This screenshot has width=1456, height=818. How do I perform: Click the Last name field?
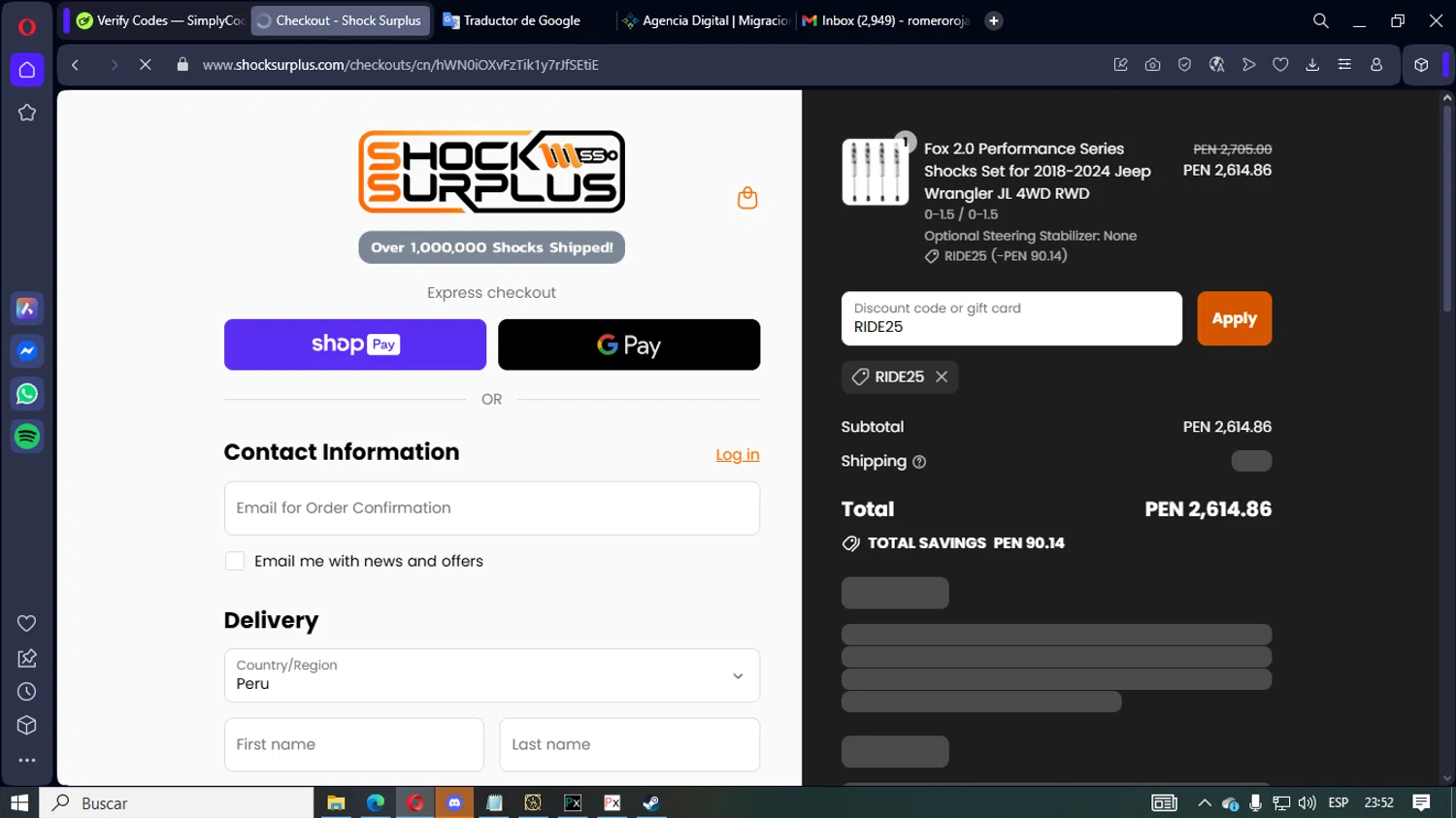click(x=630, y=744)
